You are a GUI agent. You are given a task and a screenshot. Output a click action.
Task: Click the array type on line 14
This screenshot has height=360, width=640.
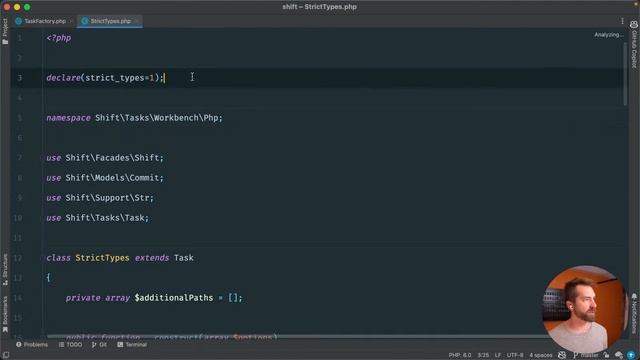(x=118, y=298)
